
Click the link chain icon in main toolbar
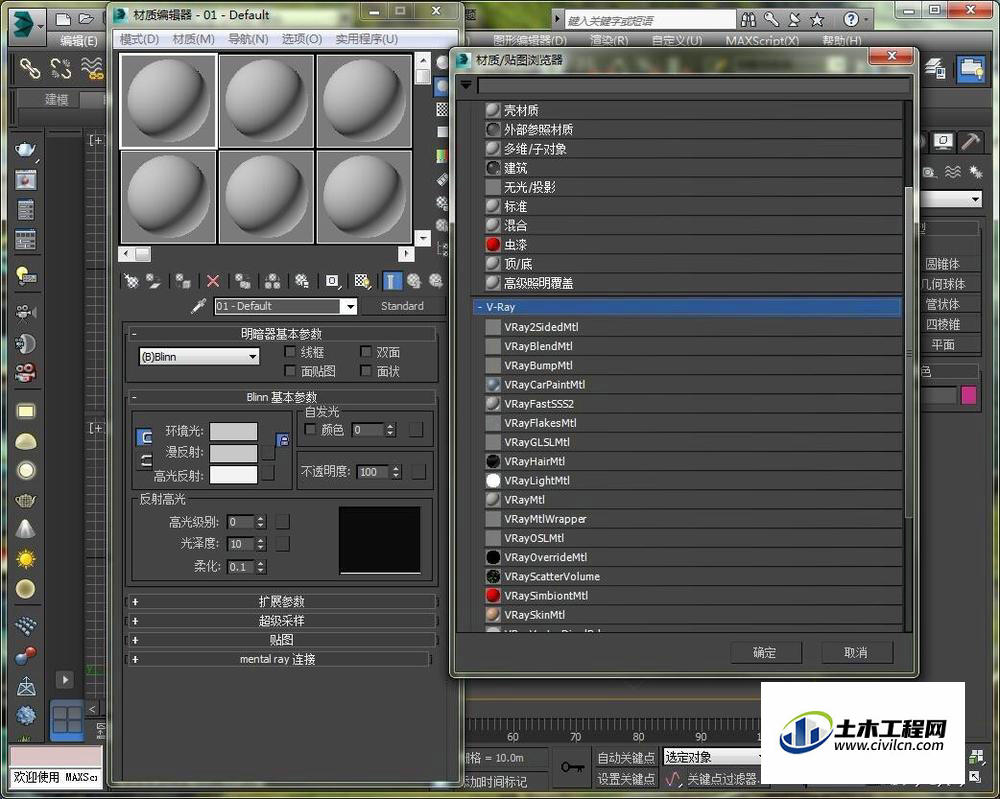[x=29, y=68]
